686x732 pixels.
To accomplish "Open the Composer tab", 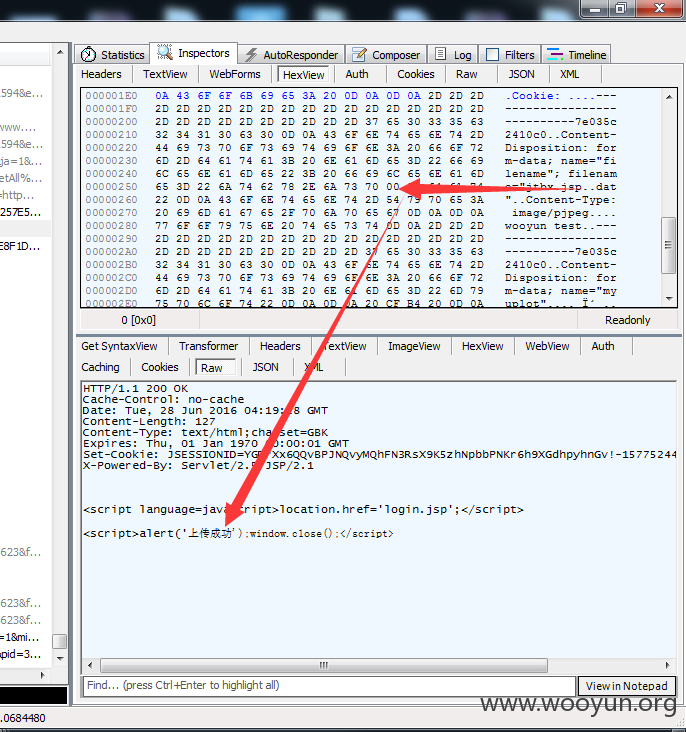I will click(387, 55).
